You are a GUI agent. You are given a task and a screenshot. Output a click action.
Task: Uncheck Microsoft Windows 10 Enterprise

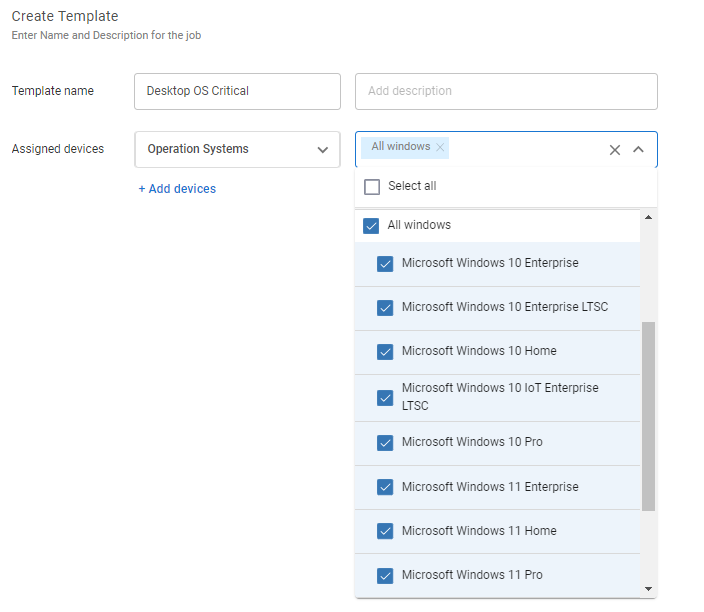pyautogui.click(x=385, y=264)
